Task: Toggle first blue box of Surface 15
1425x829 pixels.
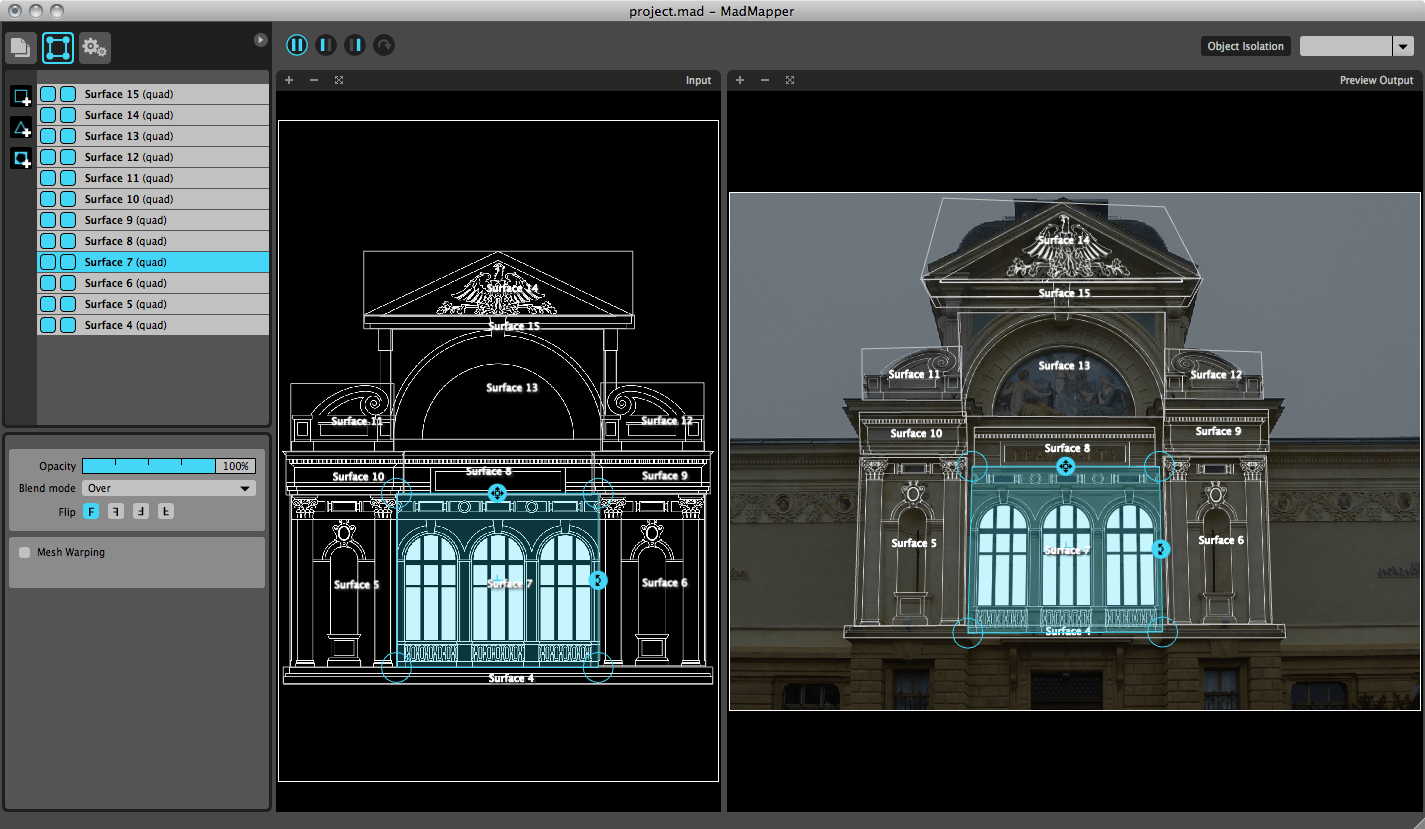Action: 48,94
